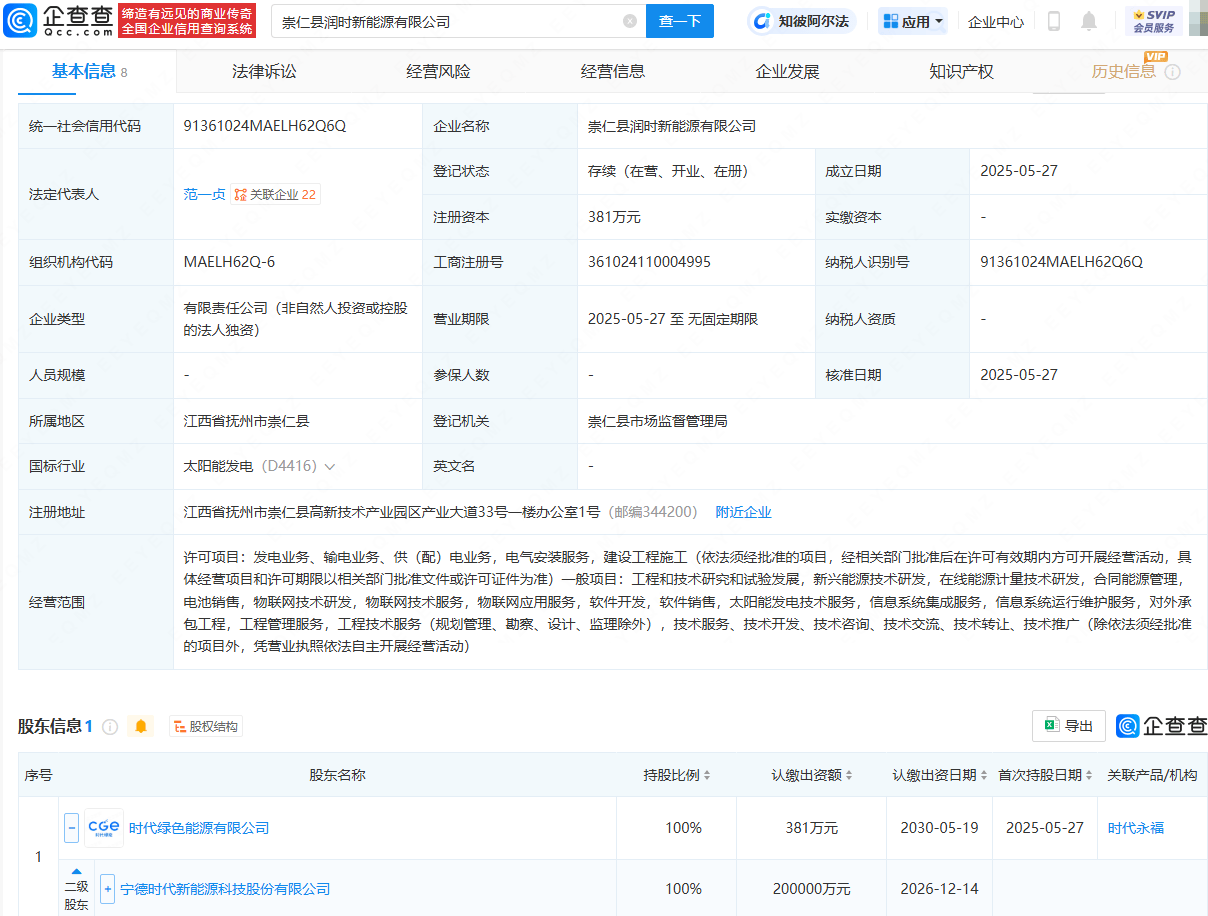Select credit code 91361024MAELH62Q6Q text

[265, 126]
